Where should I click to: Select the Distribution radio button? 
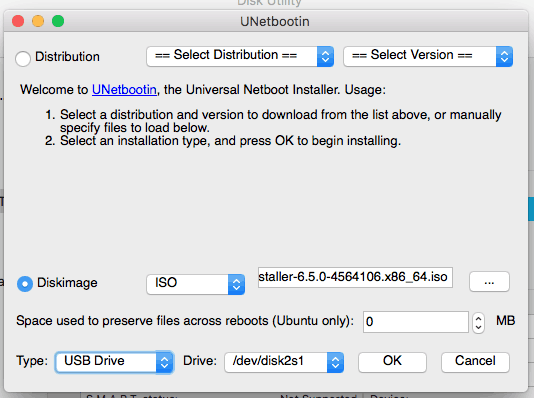point(23,58)
